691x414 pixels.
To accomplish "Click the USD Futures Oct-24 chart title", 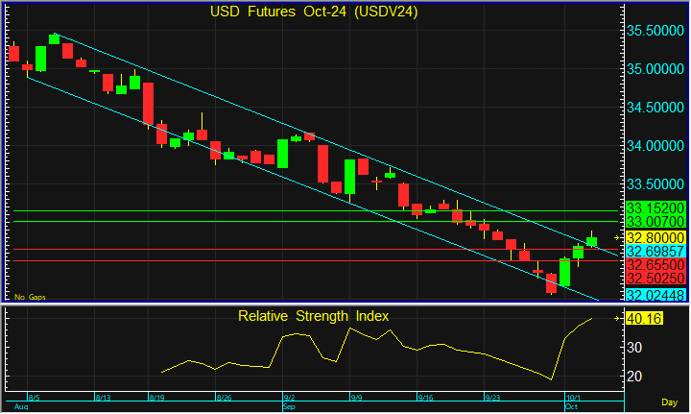I will pyautogui.click(x=313, y=12).
